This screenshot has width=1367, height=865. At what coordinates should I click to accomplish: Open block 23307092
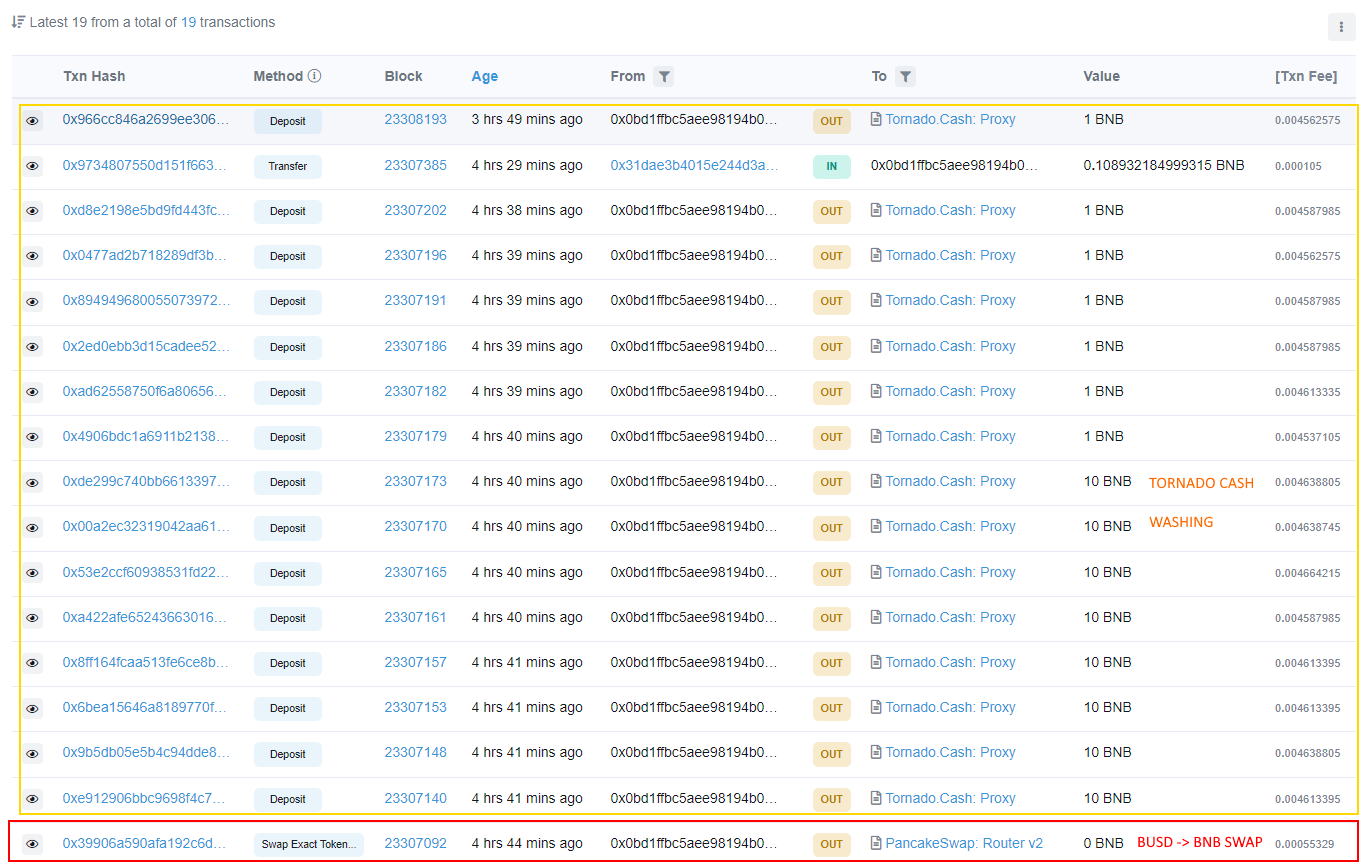[x=416, y=843]
